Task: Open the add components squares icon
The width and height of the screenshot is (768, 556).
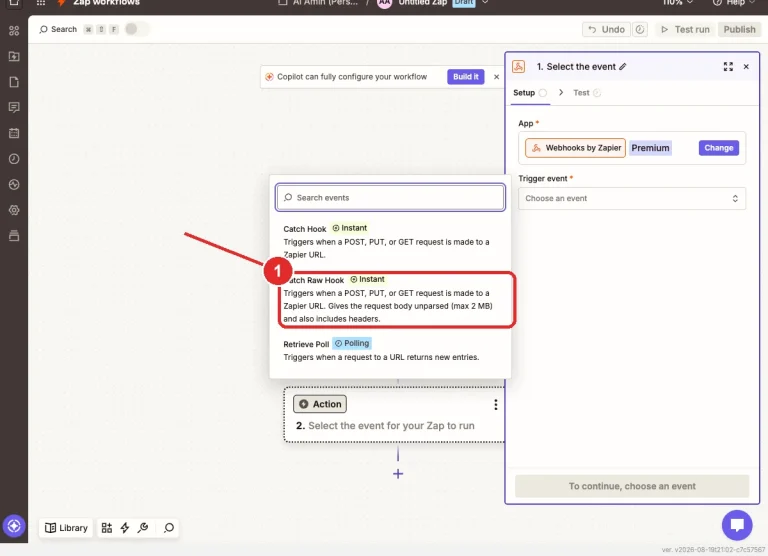Action: [106, 528]
